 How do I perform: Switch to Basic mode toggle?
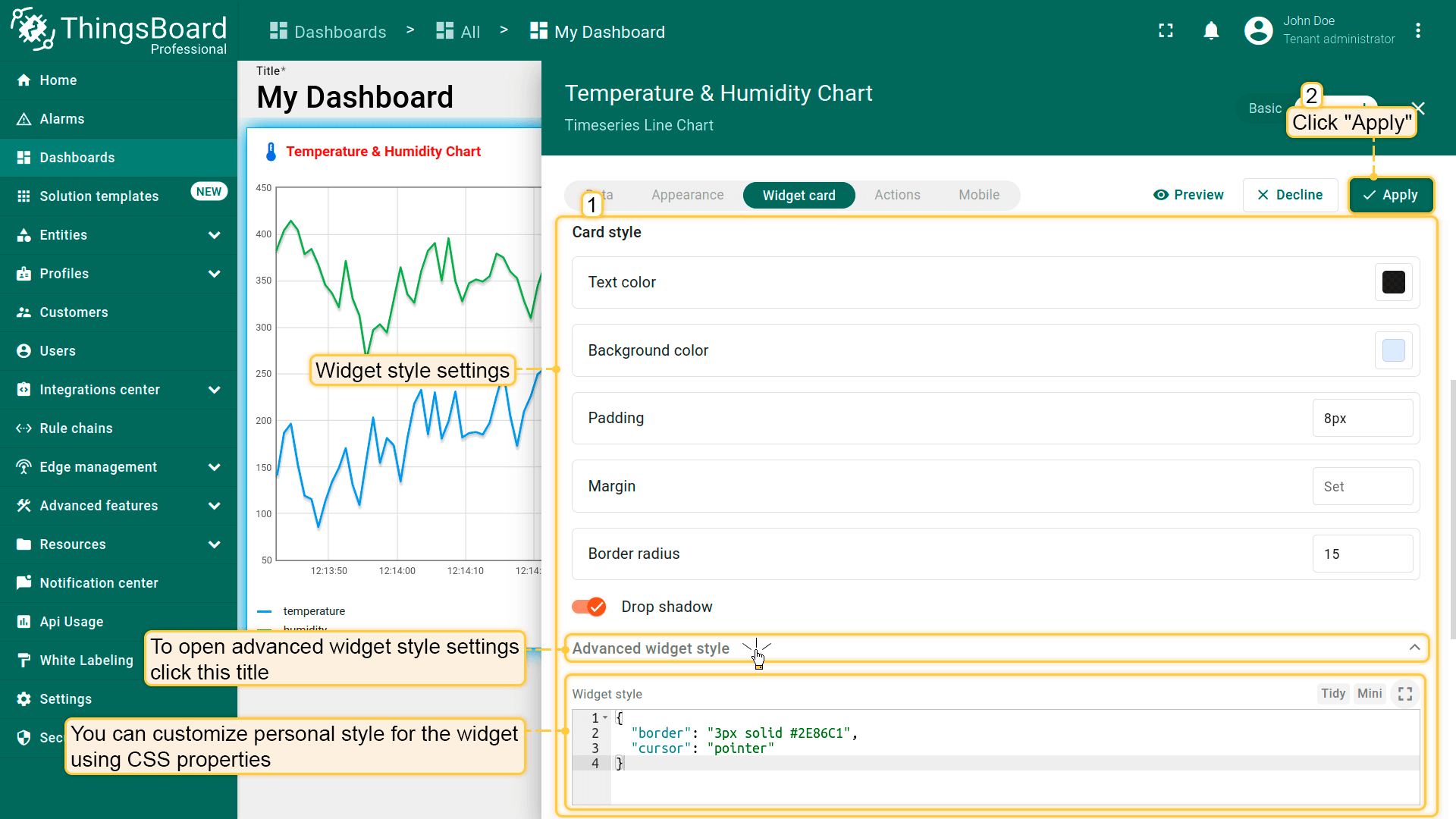[1264, 108]
